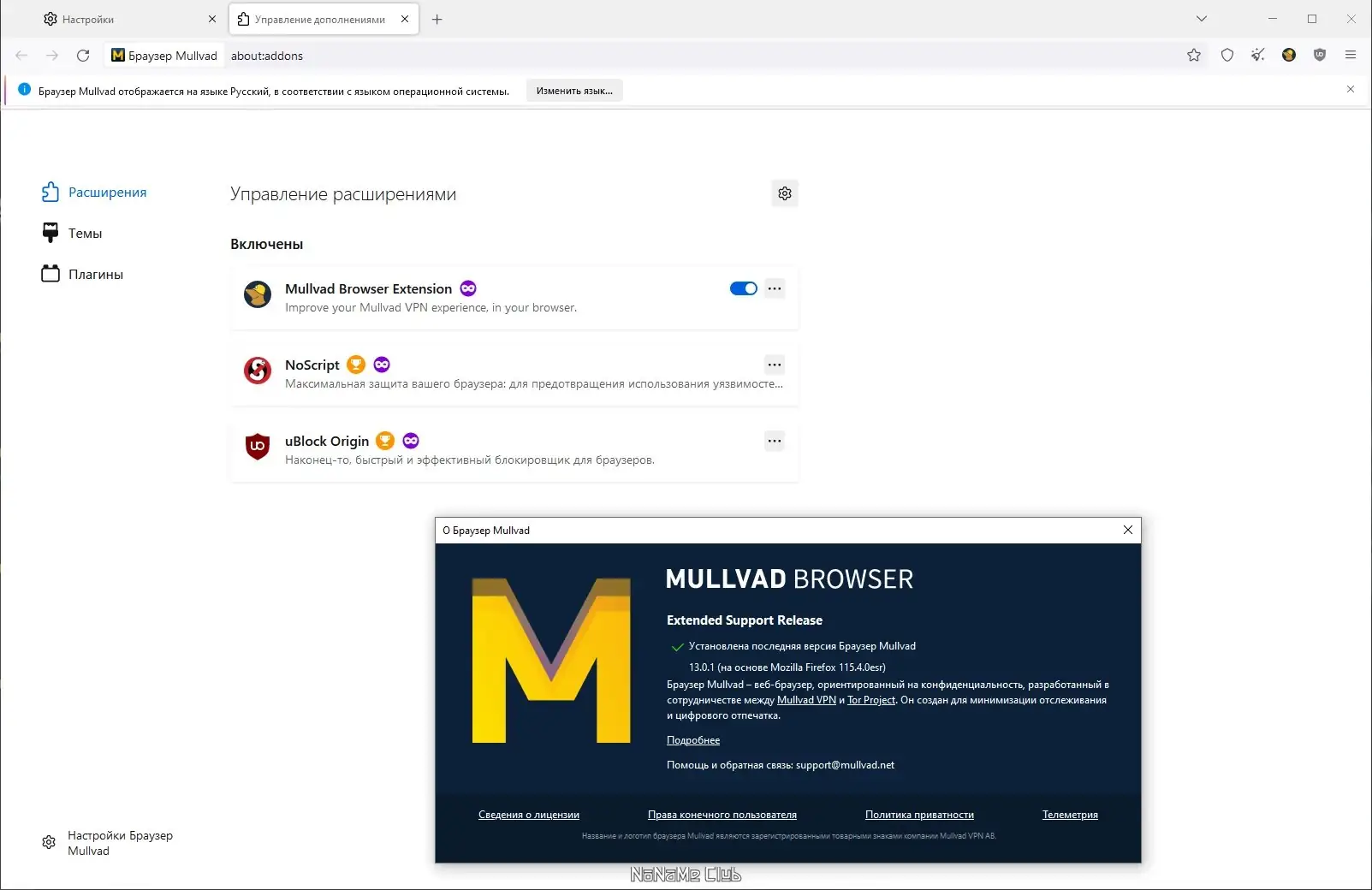Open the shield security level icon

(x=1227, y=56)
